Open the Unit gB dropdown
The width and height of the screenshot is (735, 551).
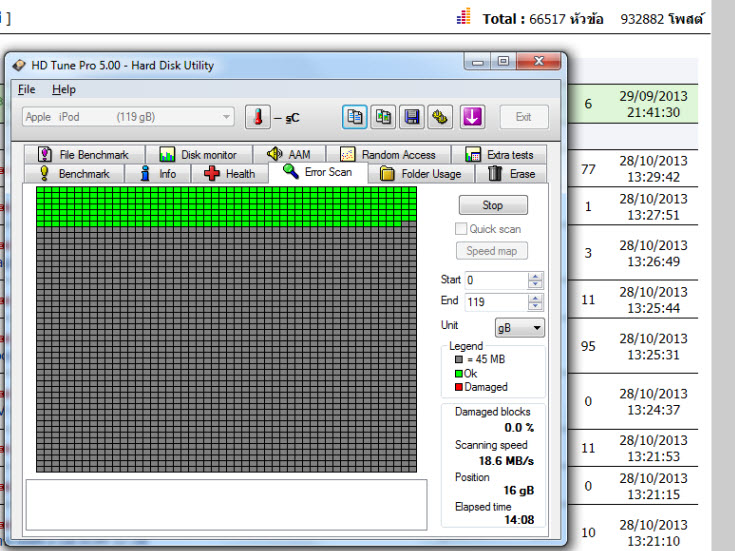[520, 328]
